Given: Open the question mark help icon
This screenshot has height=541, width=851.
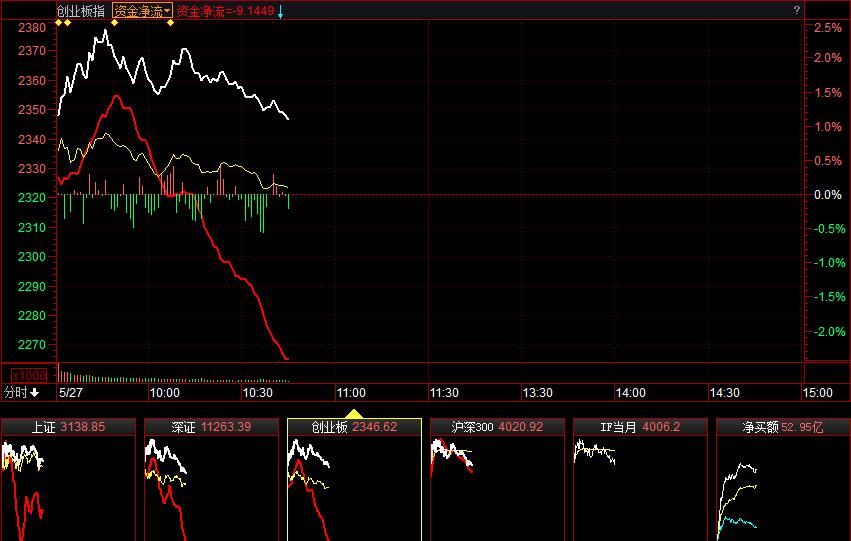Looking at the screenshot, I should (797, 10).
